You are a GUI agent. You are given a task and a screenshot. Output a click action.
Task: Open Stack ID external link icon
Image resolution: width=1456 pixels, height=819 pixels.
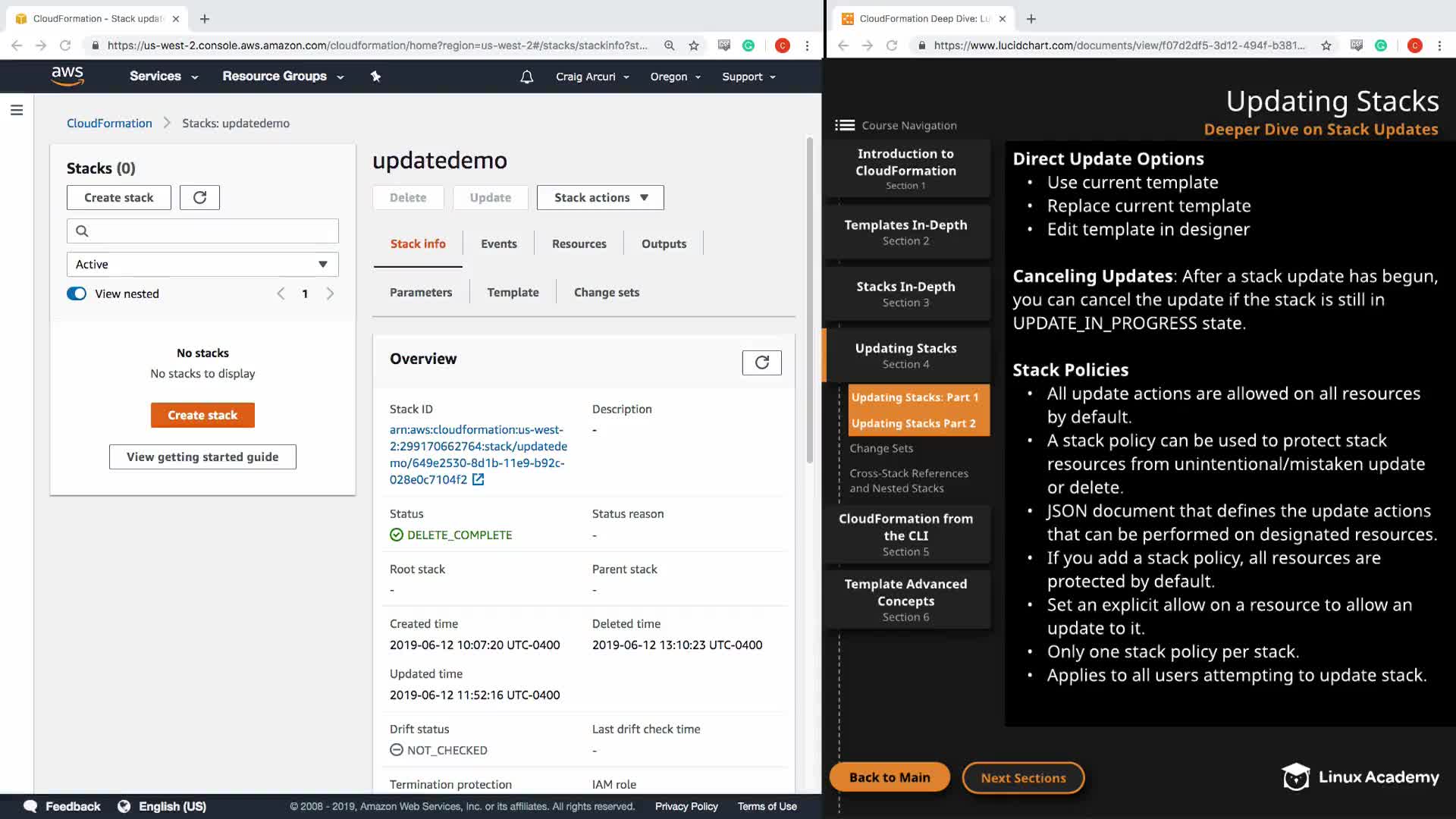click(478, 479)
